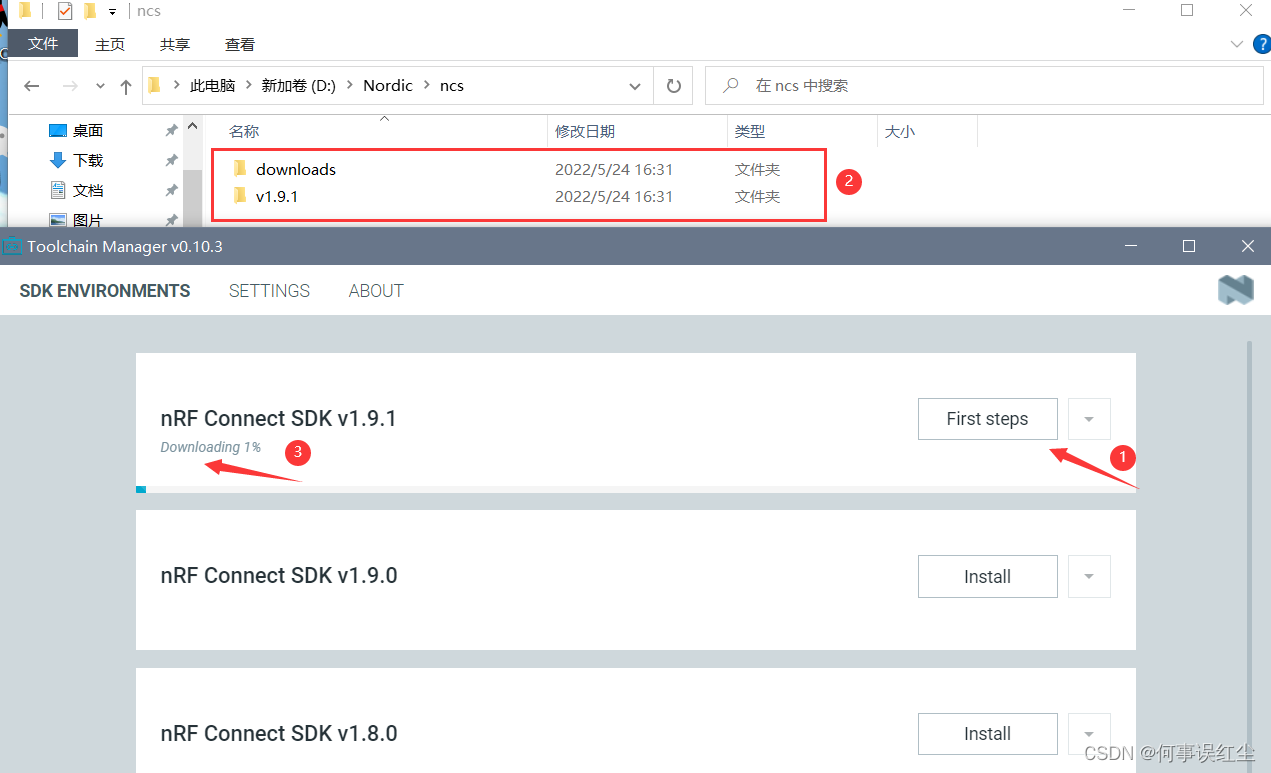Open dropdown arrow for SDK v1.9.1

[1089, 419]
